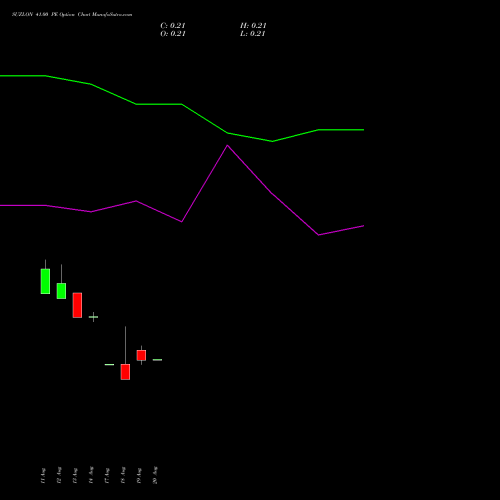The height and width of the screenshot is (500, 500).
Task: Click the '19 Aug' axis date label
Action: (139, 476)
